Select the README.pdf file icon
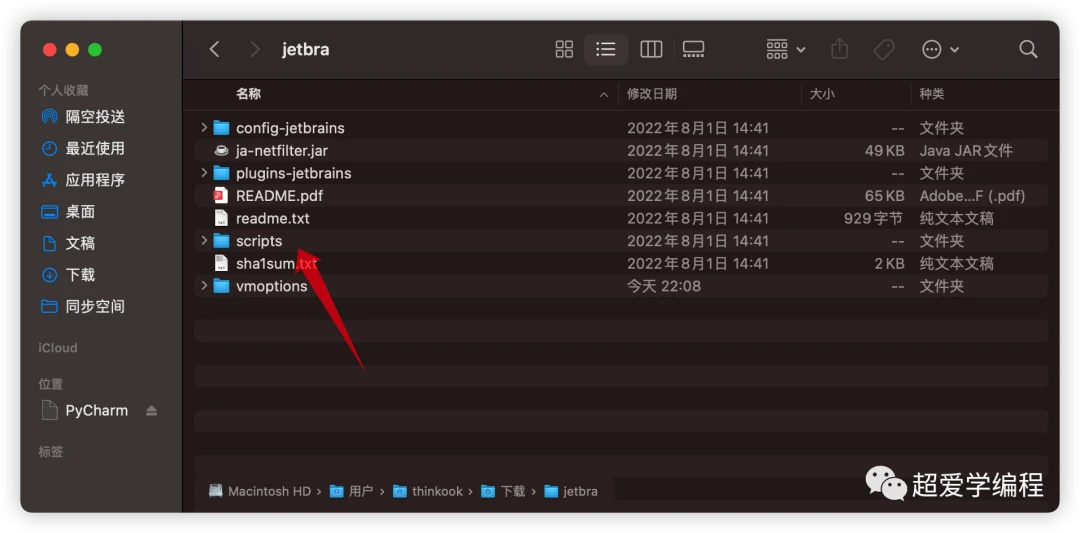1080x533 pixels. pyautogui.click(x=221, y=196)
